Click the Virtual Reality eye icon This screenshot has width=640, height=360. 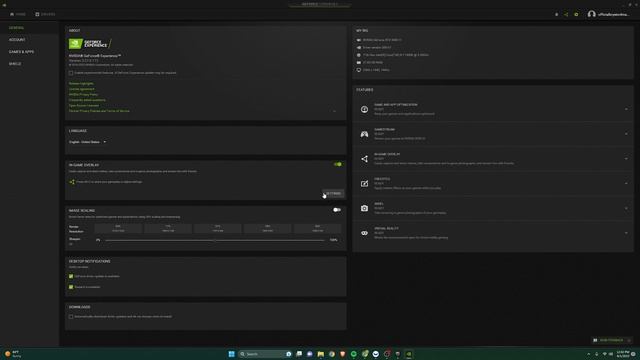coord(364,233)
